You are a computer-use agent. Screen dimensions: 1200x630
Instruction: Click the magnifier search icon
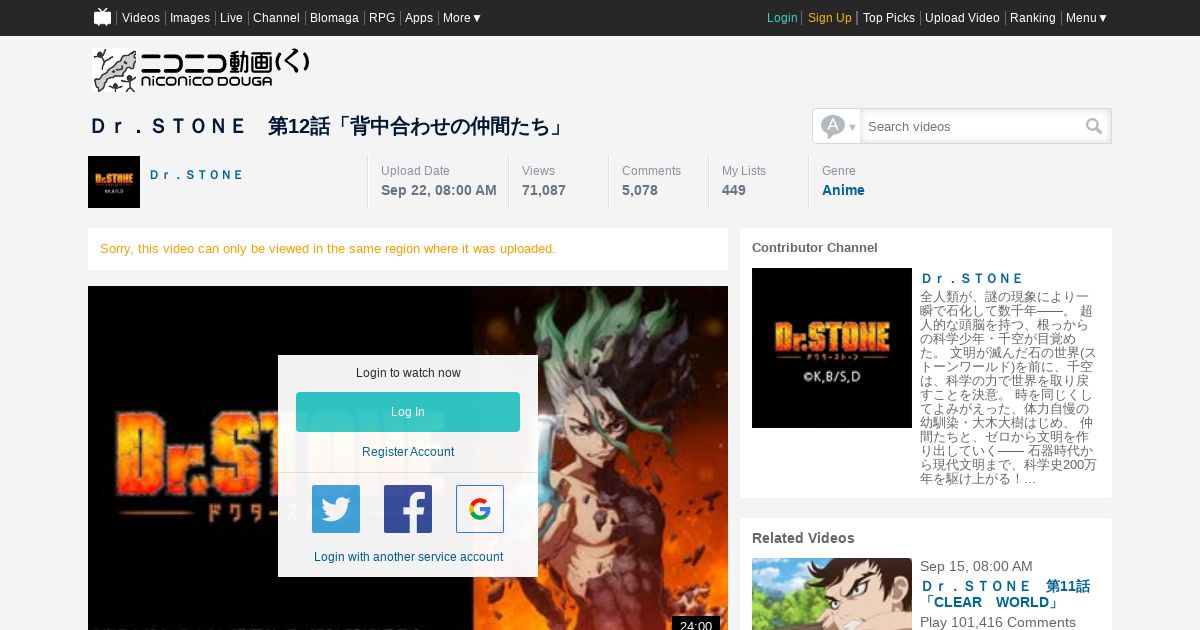(x=1094, y=126)
